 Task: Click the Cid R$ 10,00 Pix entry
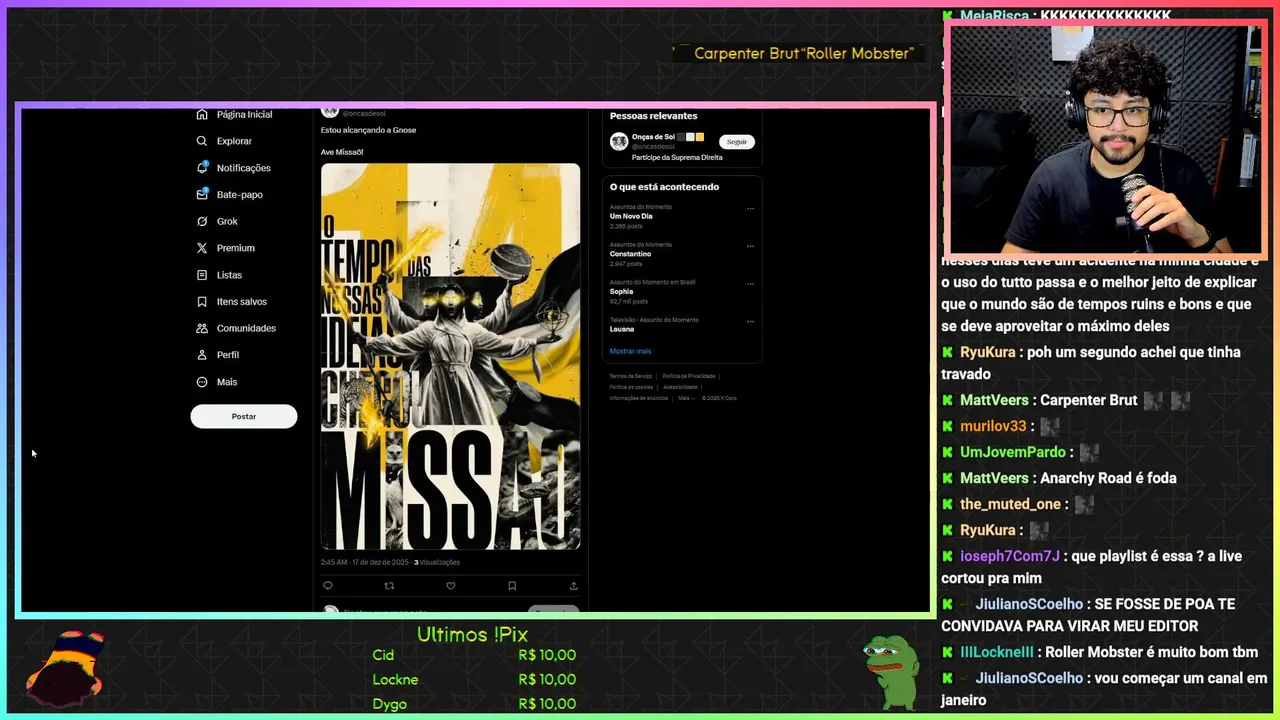(474, 655)
